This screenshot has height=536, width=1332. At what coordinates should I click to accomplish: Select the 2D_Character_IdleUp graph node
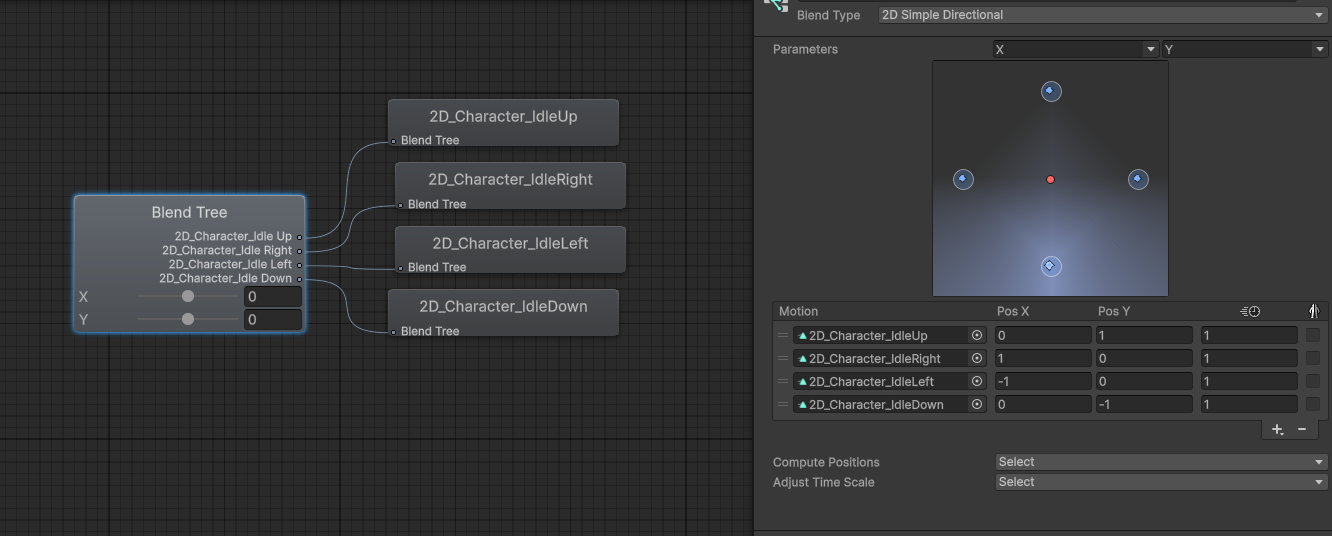pyautogui.click(x=503, y=117)
